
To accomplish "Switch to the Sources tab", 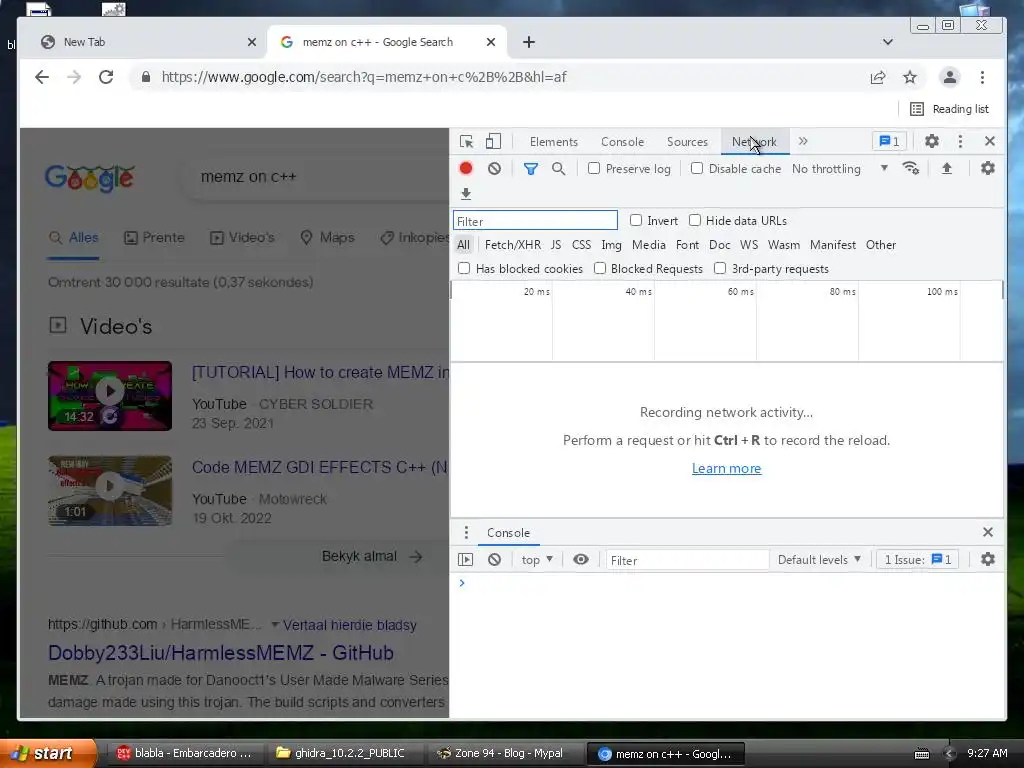I will coord(687,142).
